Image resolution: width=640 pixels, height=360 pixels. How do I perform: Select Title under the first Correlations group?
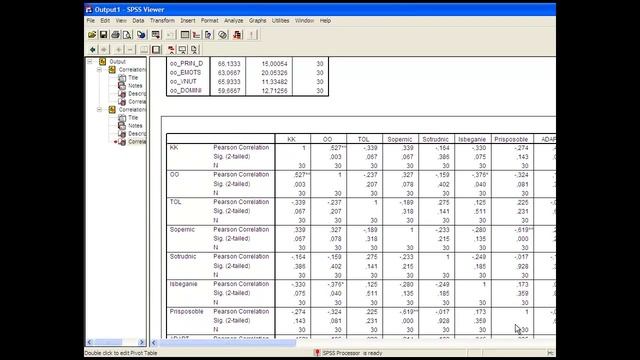click(x=133, y=78)
